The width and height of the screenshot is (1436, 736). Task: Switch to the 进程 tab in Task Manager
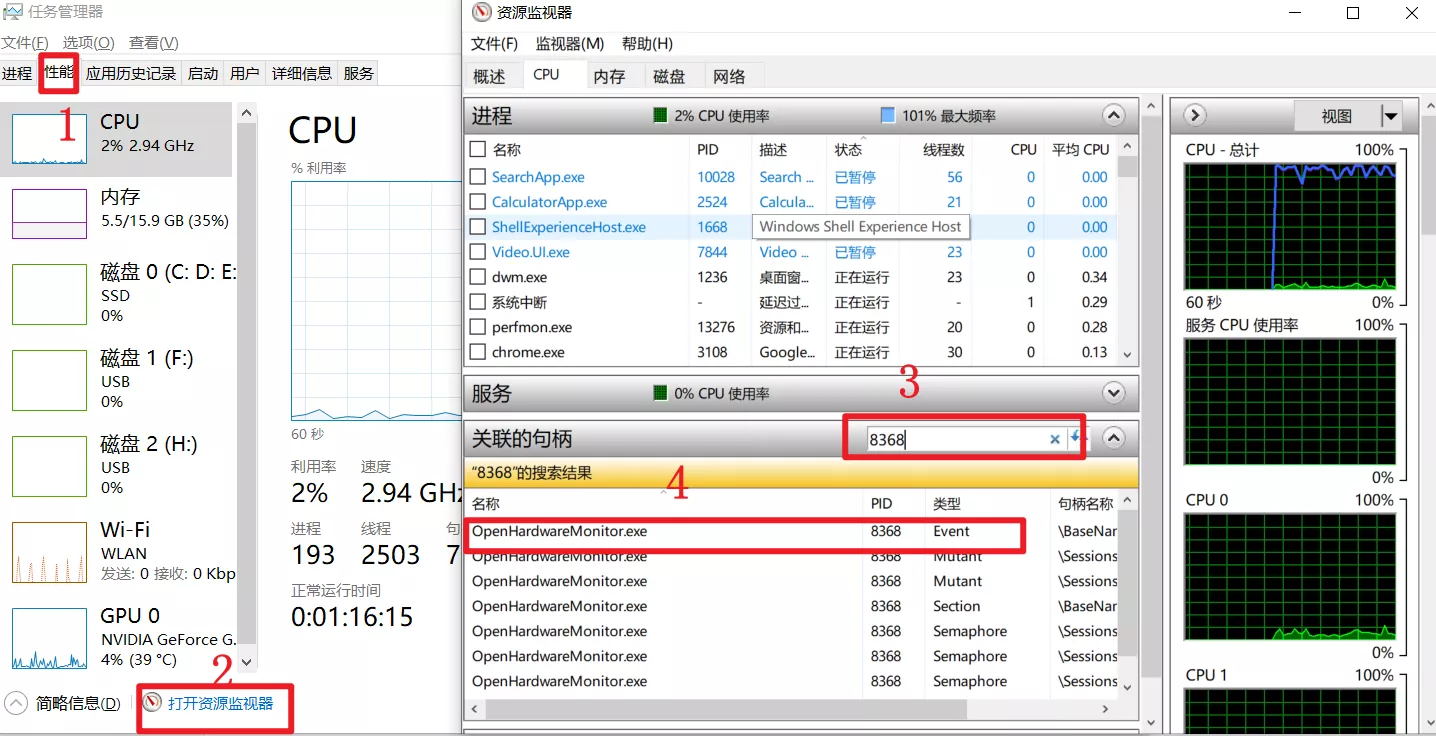[x=17, y=73]
